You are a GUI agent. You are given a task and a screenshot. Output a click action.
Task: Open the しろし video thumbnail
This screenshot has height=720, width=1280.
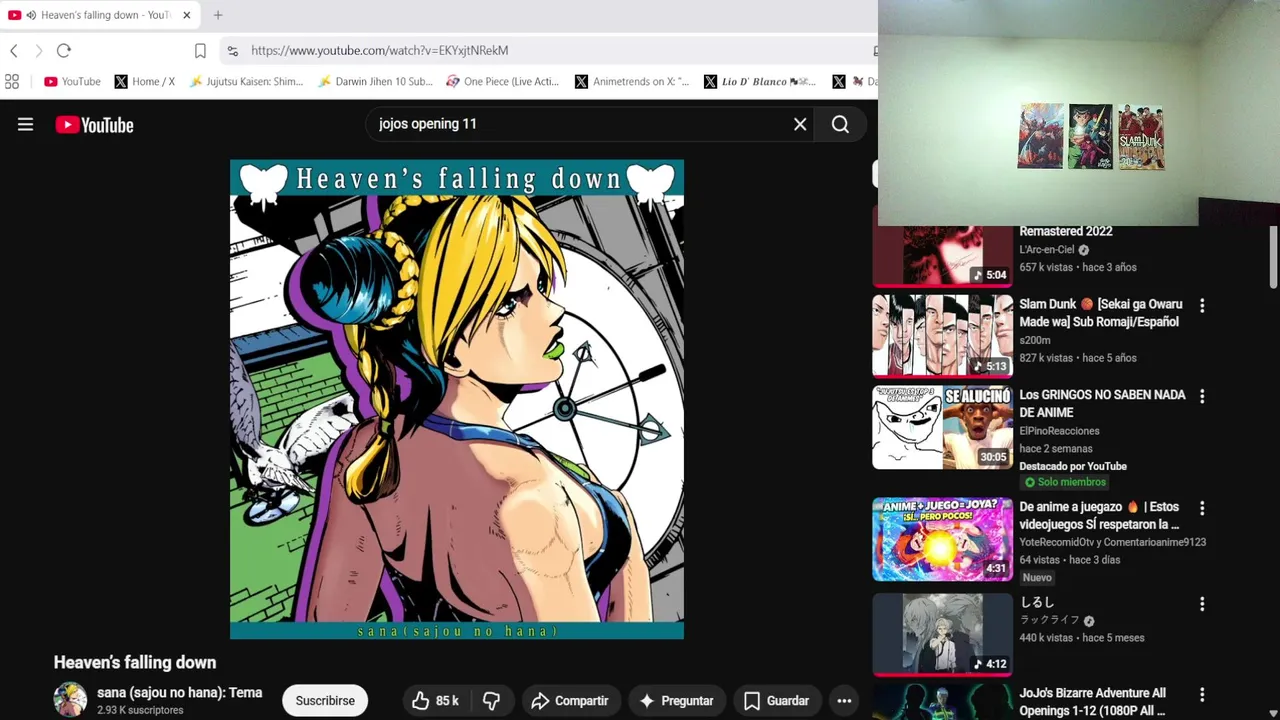(x=942, y=634)
